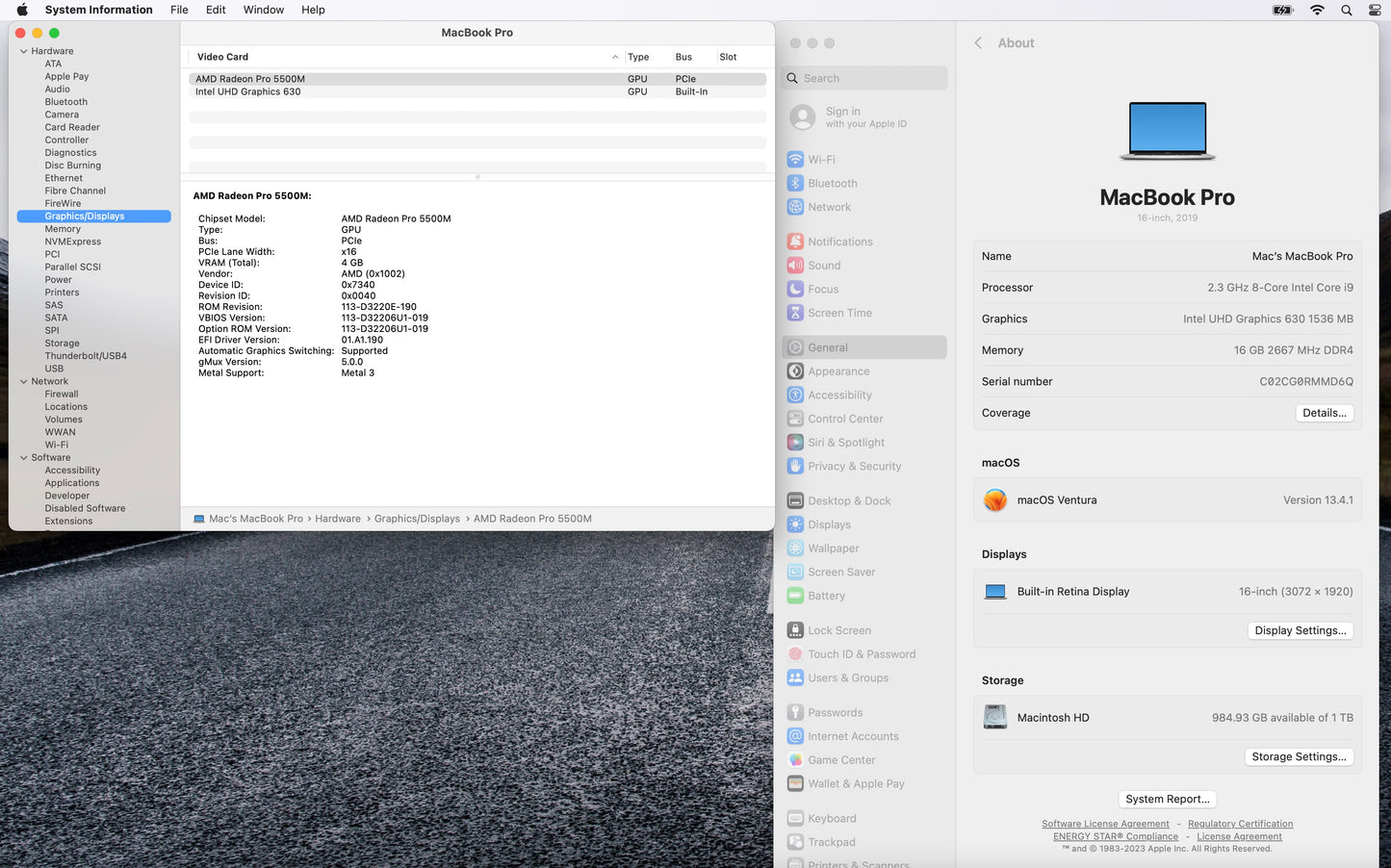Open Display Settings… button
This screenshot has height=868, width=1391.
[1301, 630]
